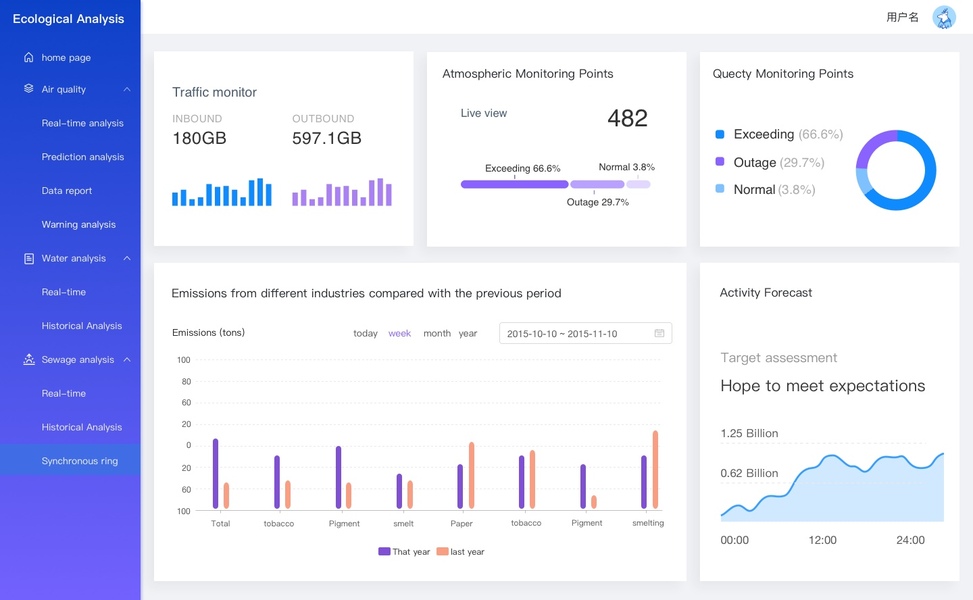Collapse the Sewage analysis chevron arrow
The height and width of the screenshot is (600, 973).
pyautogui.click(x=127, y=359)
